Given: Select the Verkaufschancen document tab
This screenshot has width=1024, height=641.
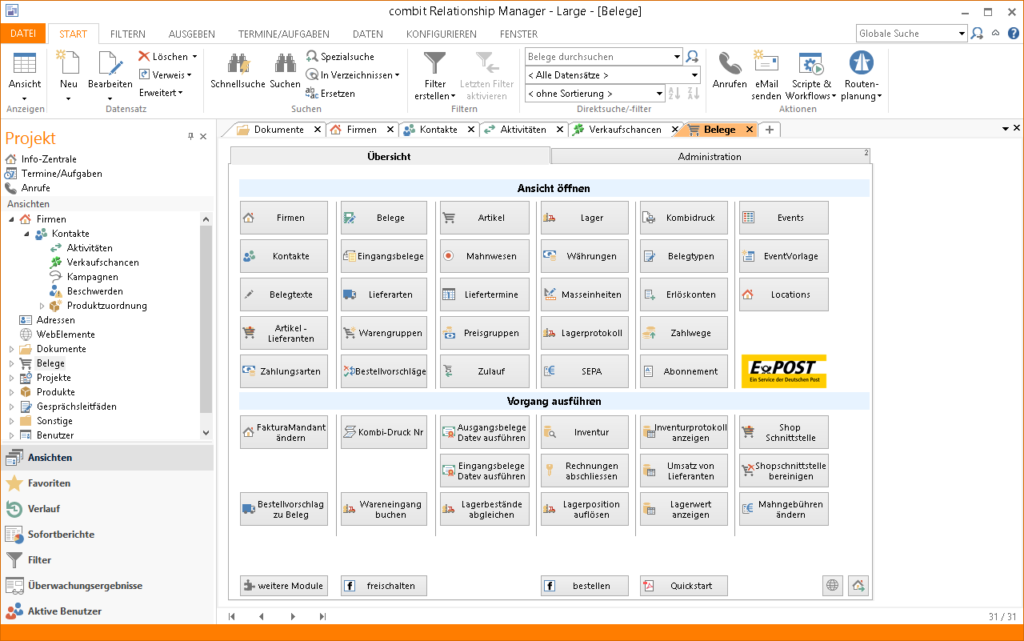Looking at the screenshot, I should (x=614, y=129).
